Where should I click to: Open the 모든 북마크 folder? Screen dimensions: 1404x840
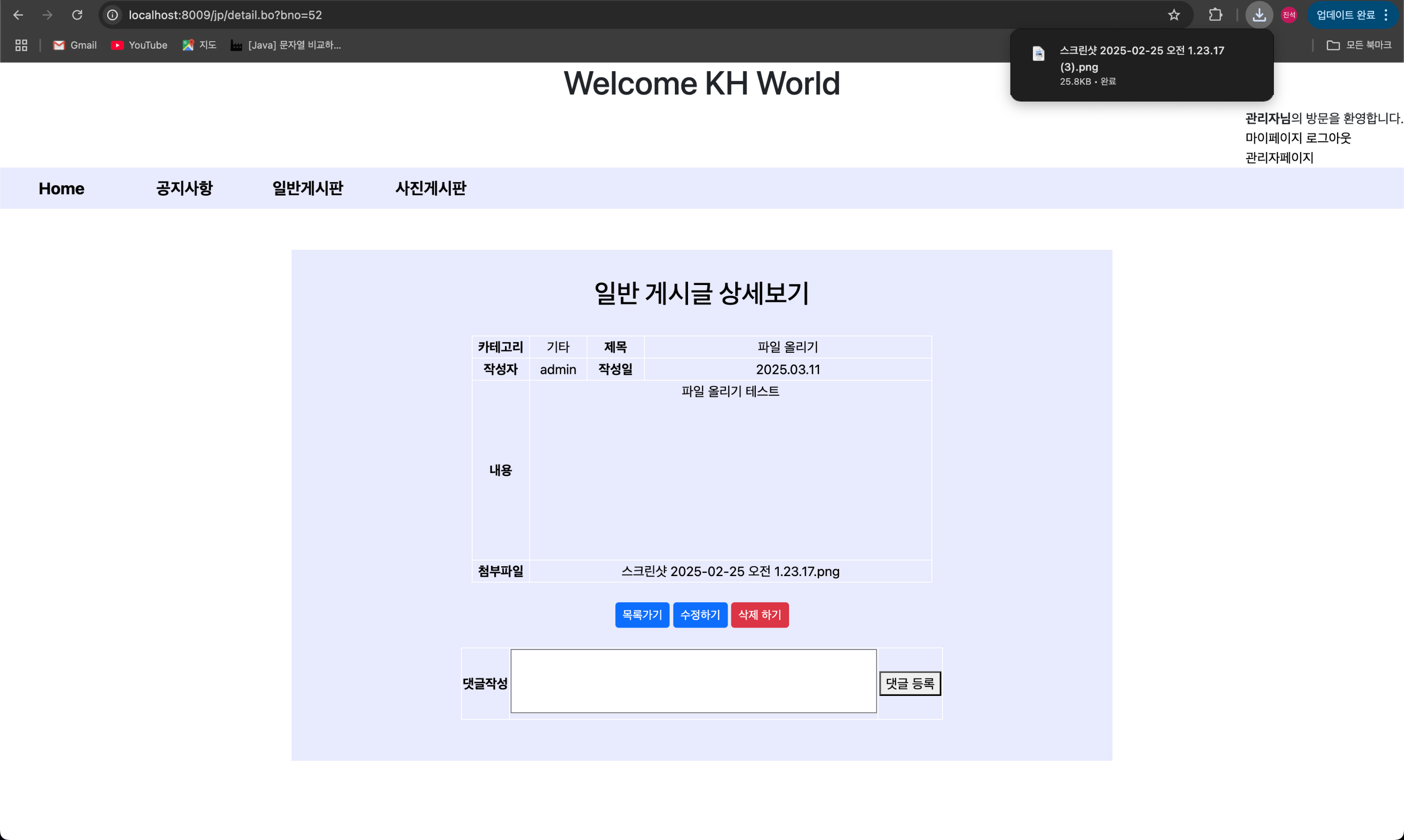[x=1359, y=45]
